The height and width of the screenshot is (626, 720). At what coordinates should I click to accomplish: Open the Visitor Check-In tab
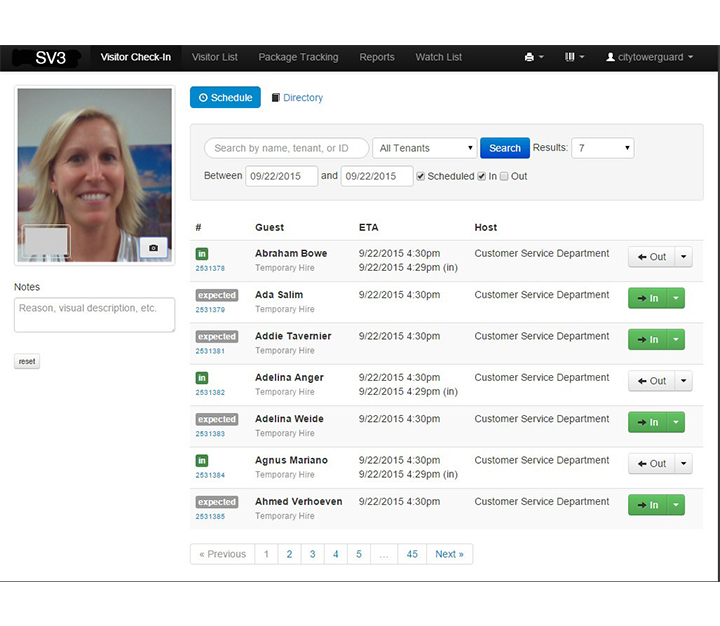pyautogui.click(x=135, y=57)
